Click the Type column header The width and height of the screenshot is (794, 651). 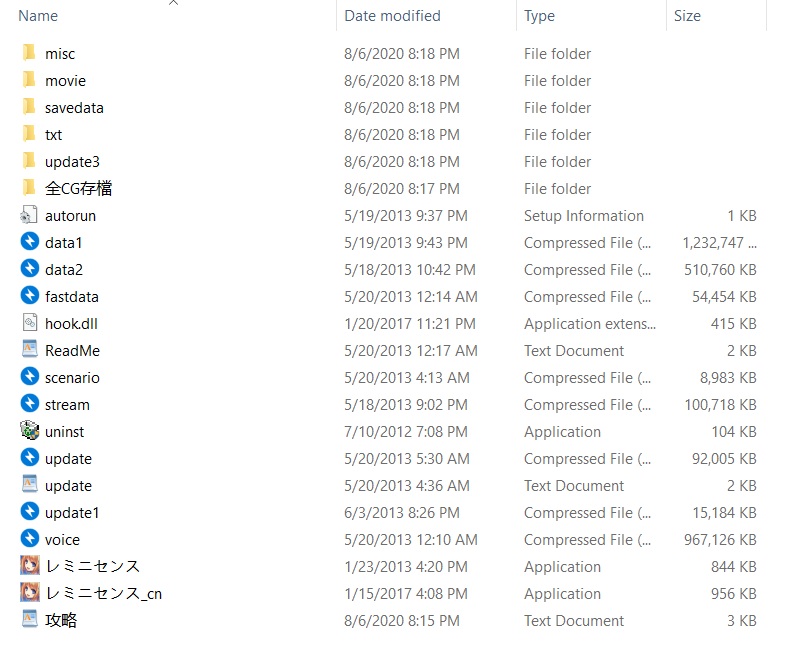(540, 16)
